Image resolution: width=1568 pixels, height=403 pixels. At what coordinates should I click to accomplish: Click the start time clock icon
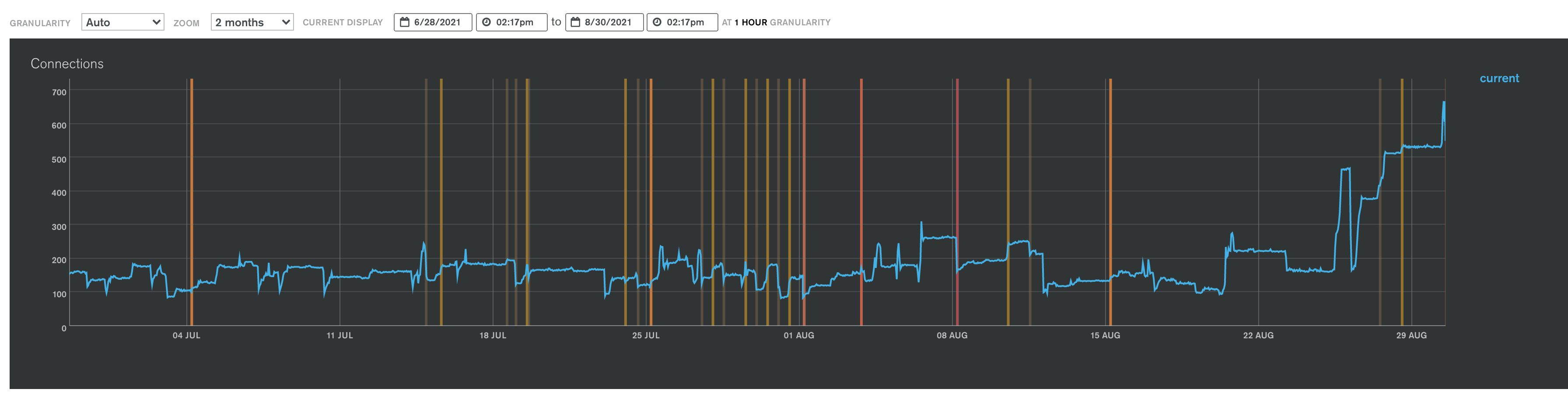click(486, 22)
